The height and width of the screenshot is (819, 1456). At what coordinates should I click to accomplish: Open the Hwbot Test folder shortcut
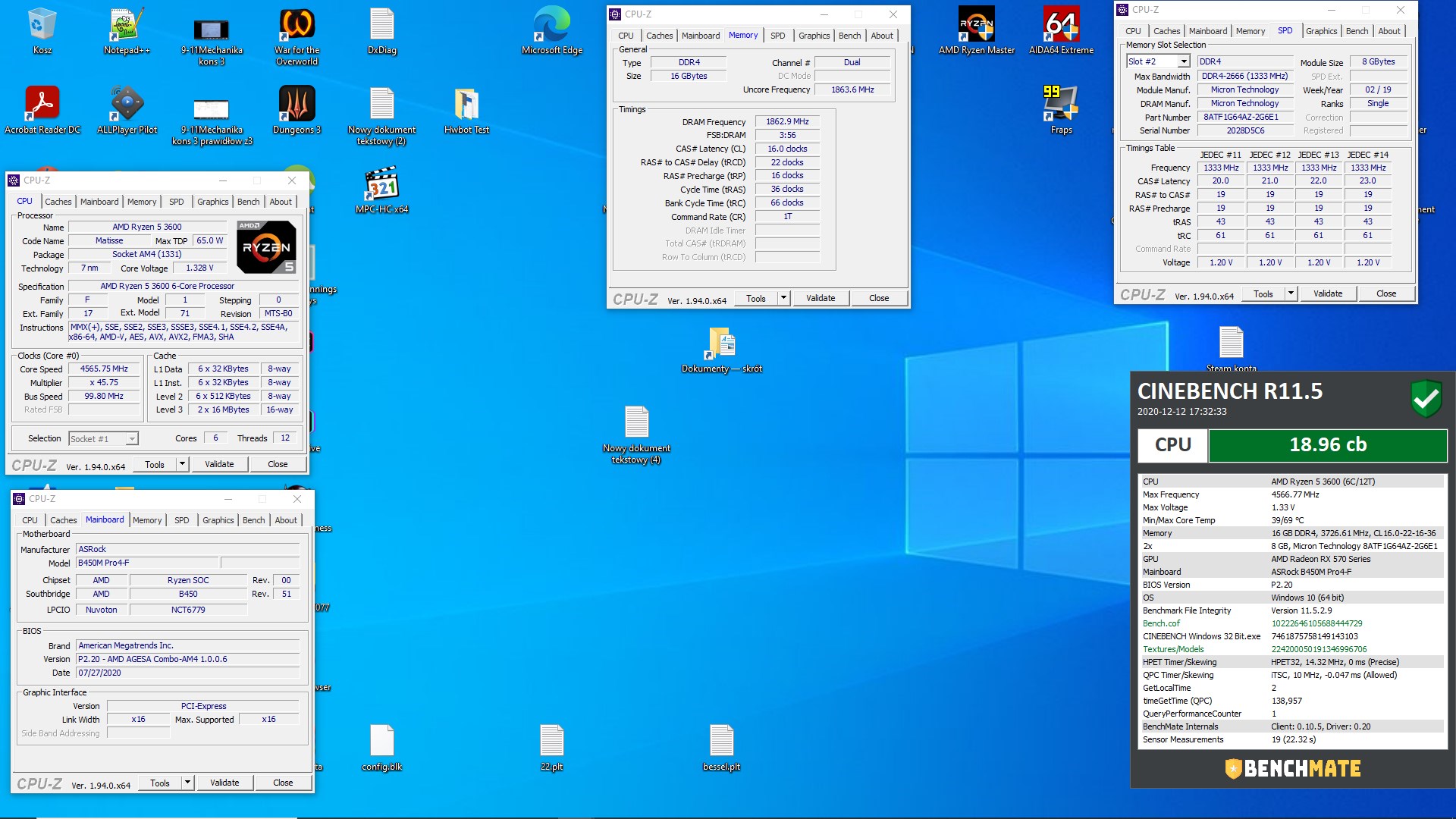[466, 111]
